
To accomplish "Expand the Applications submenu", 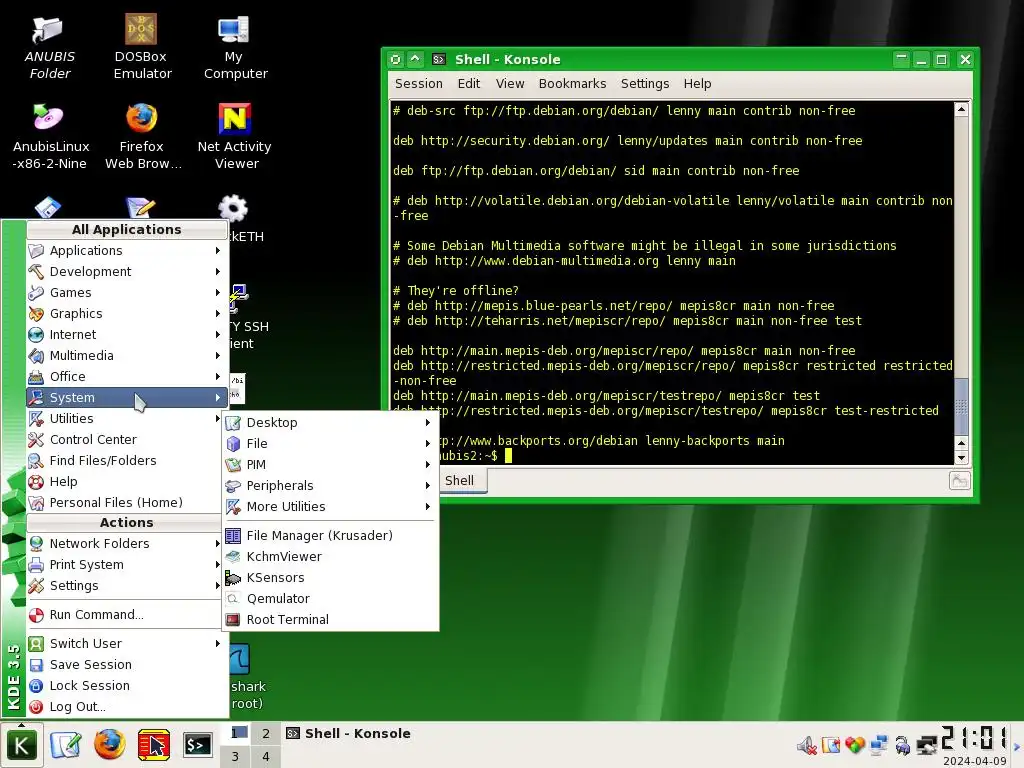I will point(126,250).
